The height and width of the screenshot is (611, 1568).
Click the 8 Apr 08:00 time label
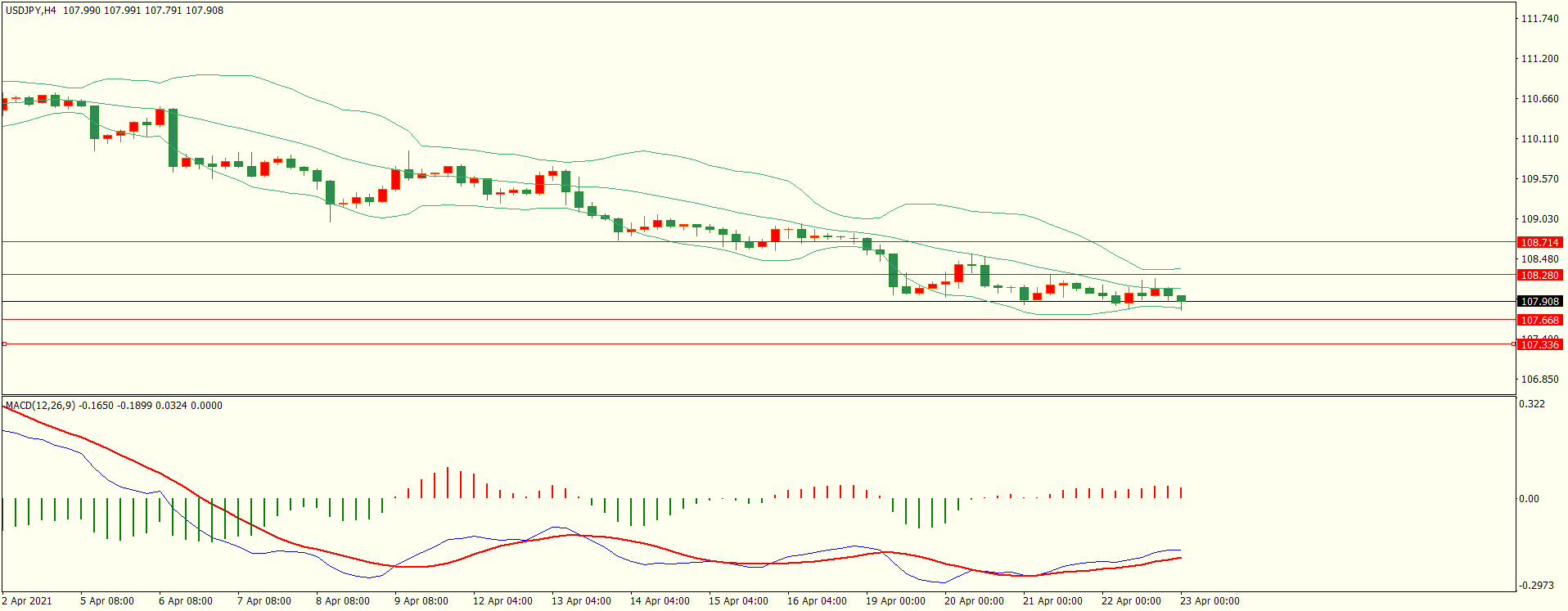pos(343,601)
